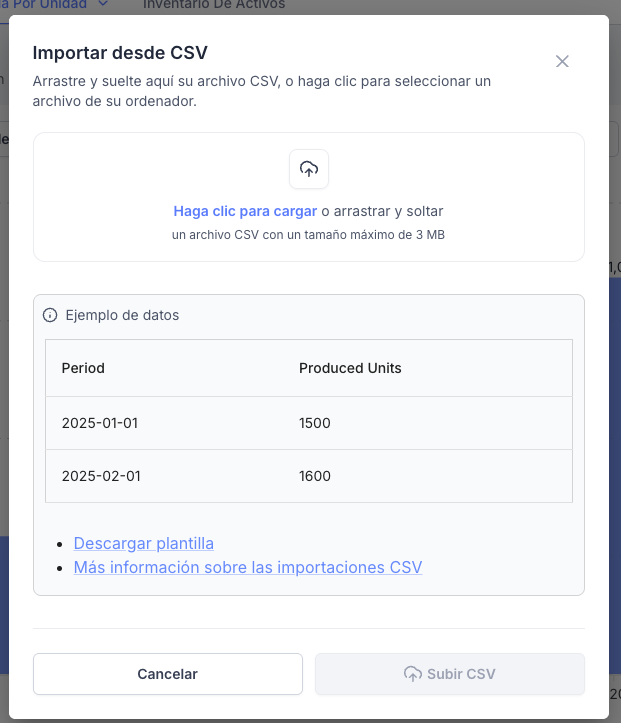
Task: Open the Descargar plantilla link
Action: click(144, 543)
